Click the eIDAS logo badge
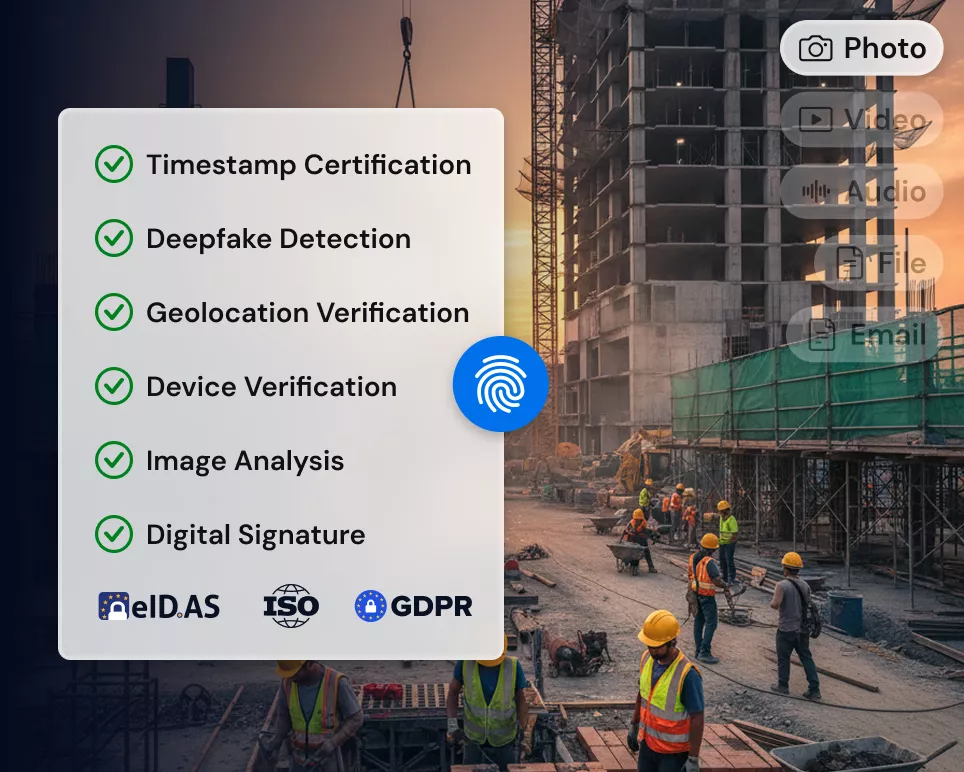This screenshot has height=772, width=964. [159, 605]
